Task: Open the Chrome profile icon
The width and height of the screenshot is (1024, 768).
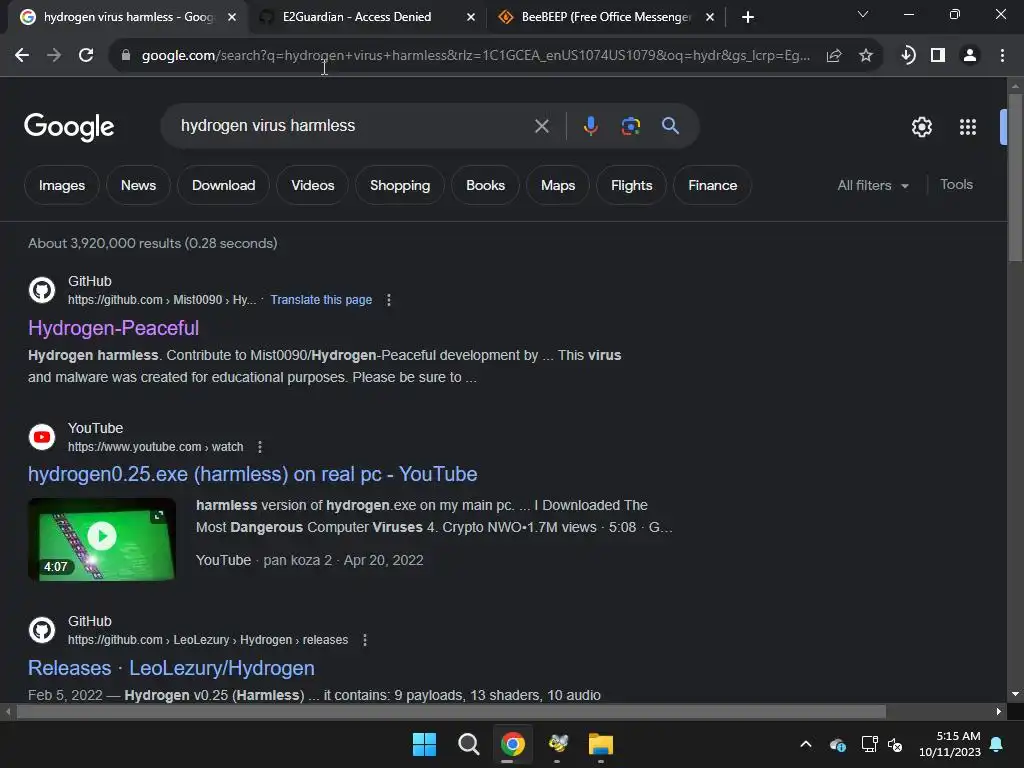Action: [x=970, y=56]
